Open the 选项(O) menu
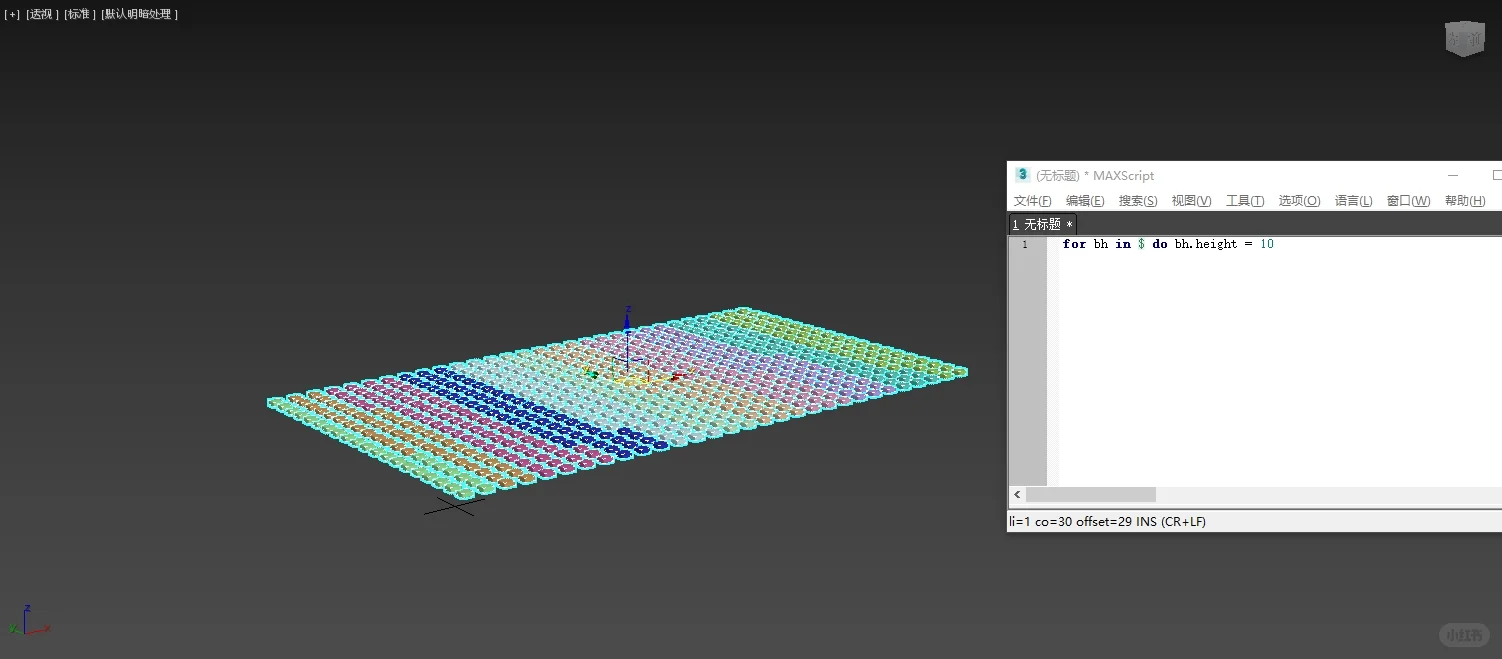The height and width of the screenshot is (659, 1502). click(1298, 200)
